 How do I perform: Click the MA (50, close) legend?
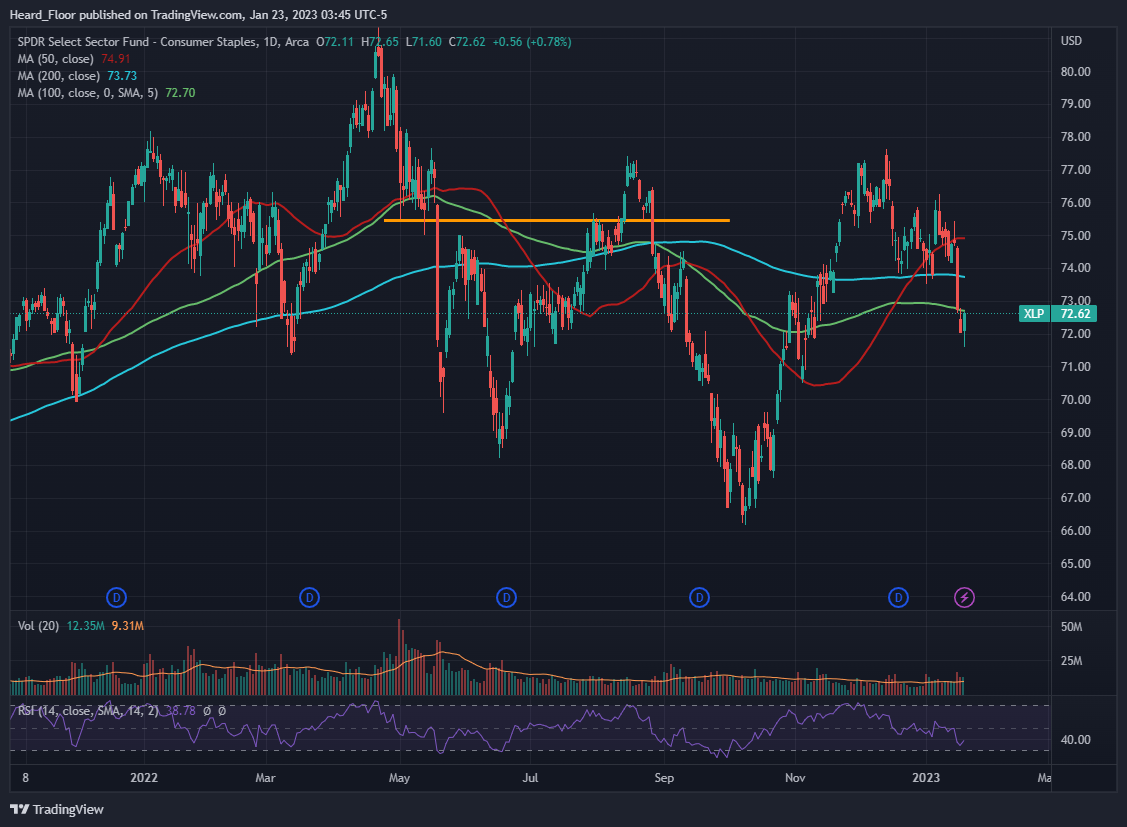pos(55,59)
